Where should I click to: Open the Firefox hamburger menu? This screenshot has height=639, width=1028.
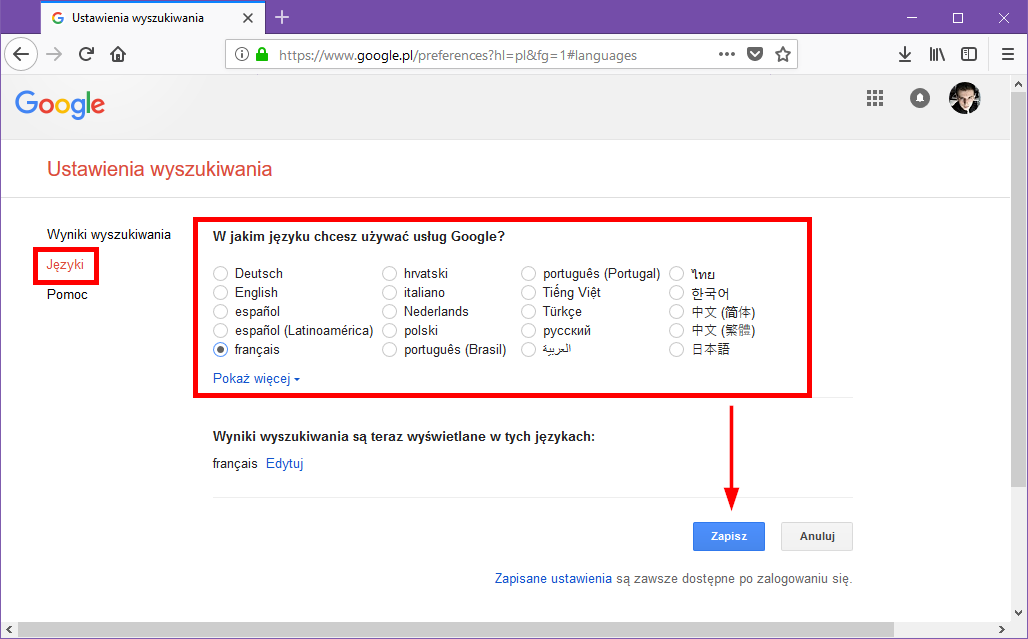coord(1007,54)
